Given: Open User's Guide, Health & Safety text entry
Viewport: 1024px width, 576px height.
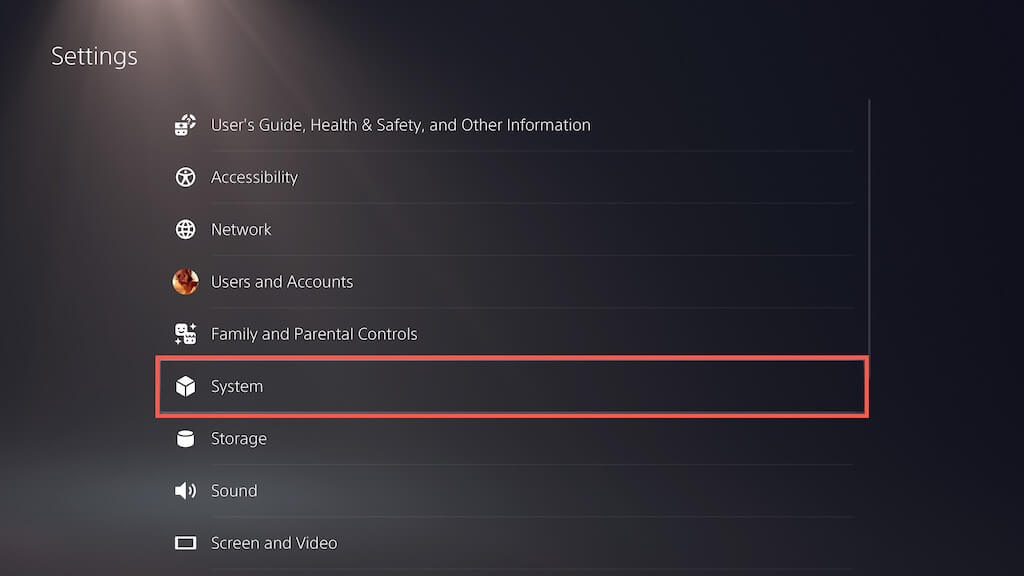Looking at the screenshot, I should [x=400, y=125].
